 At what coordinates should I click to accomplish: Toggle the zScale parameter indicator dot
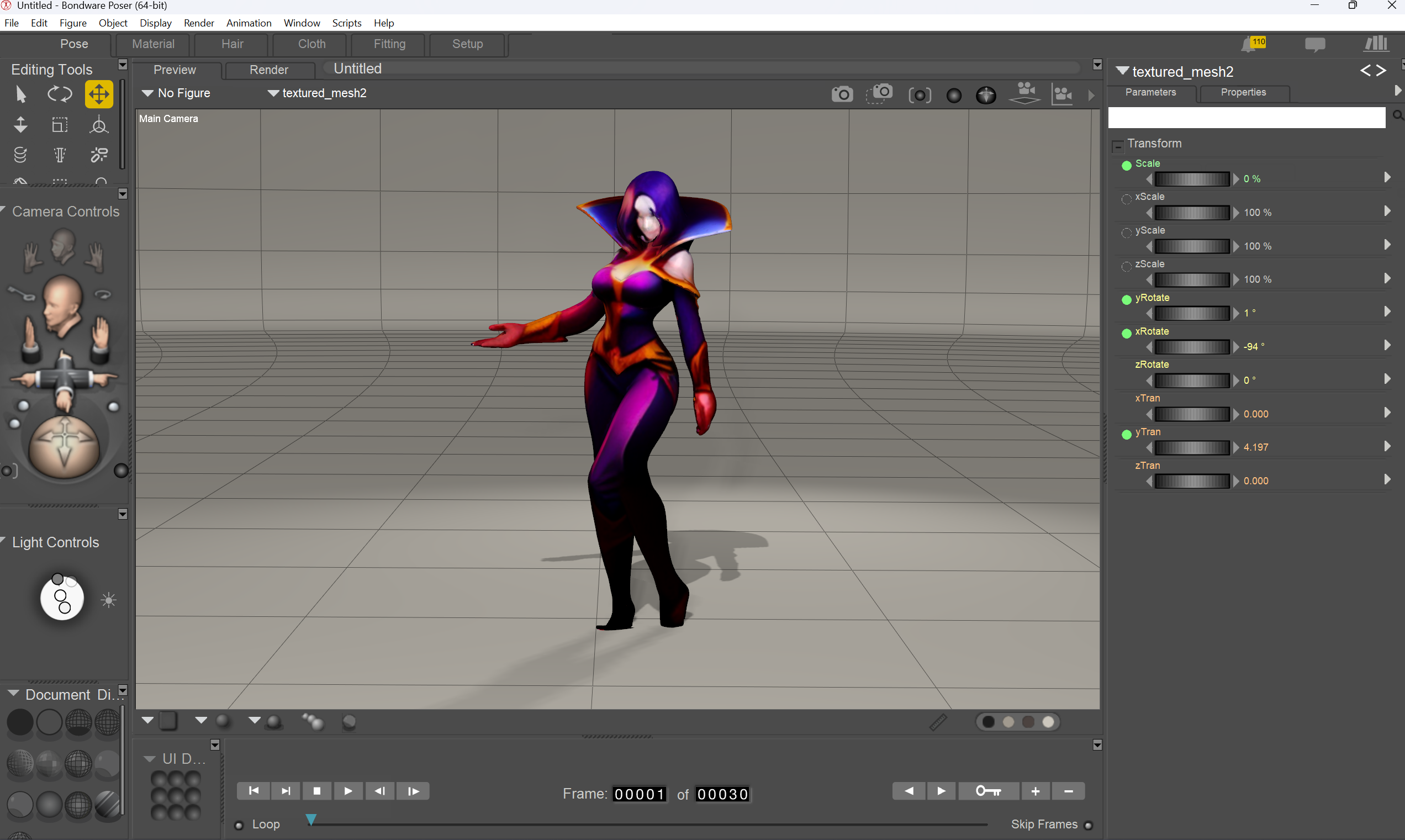[1127, 266]
